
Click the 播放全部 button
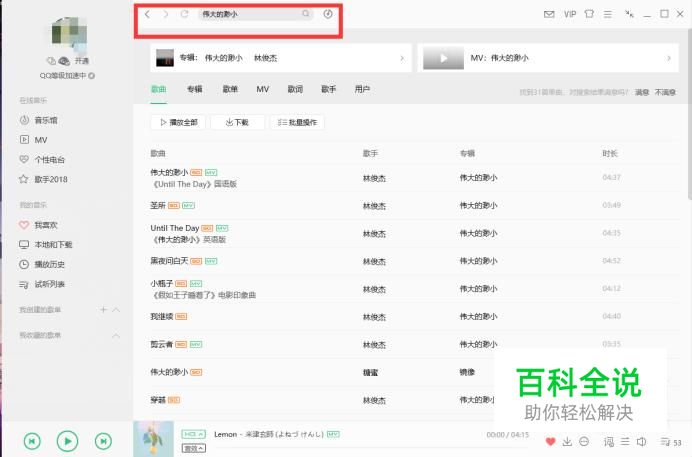point(178,122)
